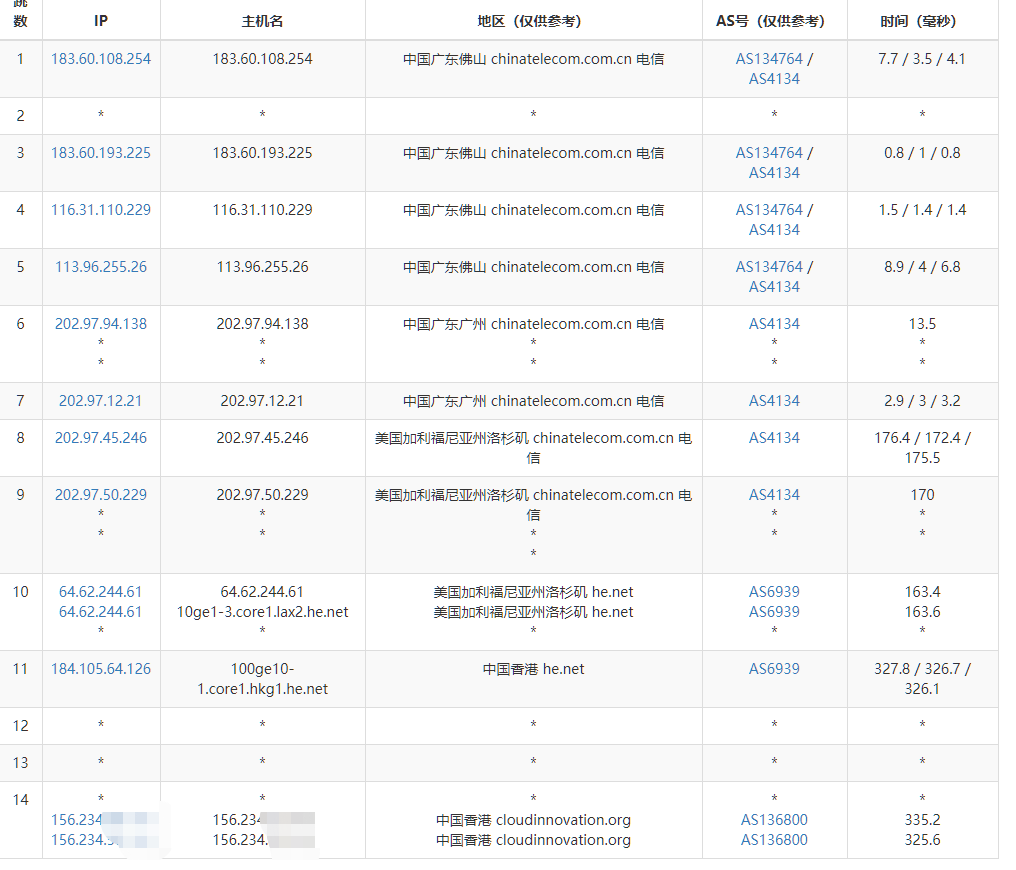
Task: Select hostname 10ge1-3.core1.lax2.he.net cell text
Action: [262, 612]
